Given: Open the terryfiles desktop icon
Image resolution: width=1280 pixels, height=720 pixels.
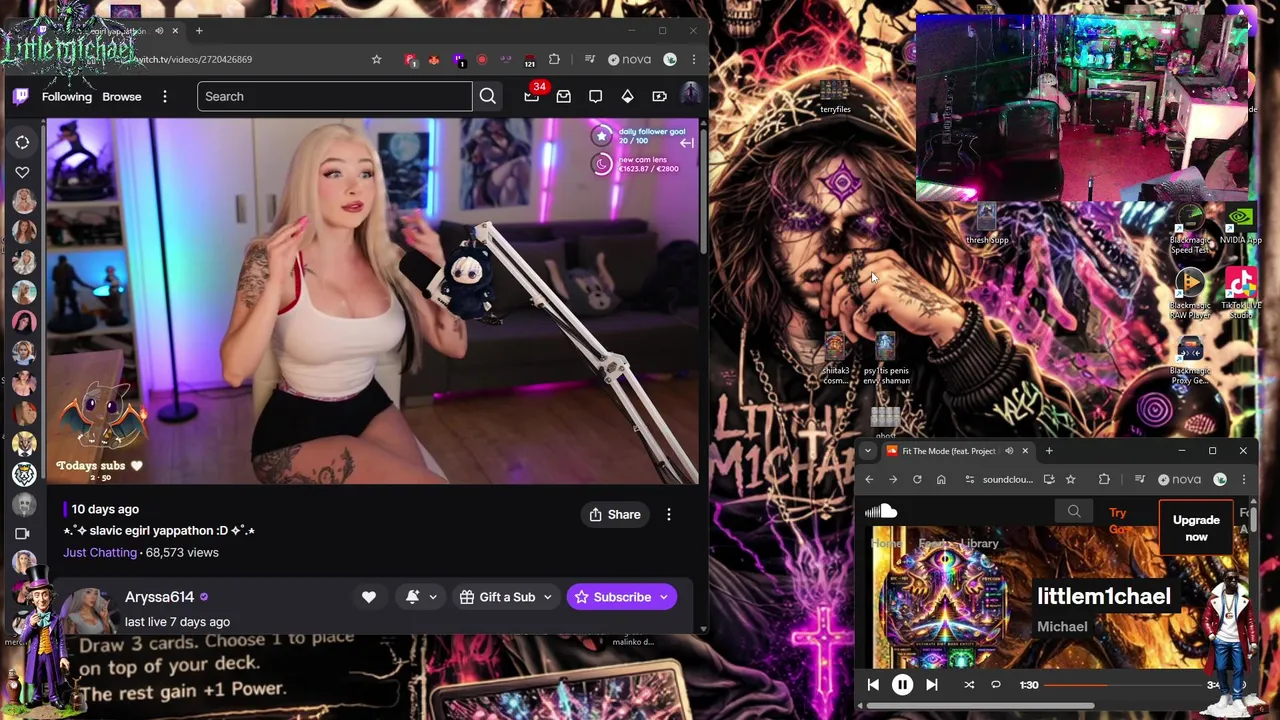Looking at the screenshot, I should click(x=835, y=97).
